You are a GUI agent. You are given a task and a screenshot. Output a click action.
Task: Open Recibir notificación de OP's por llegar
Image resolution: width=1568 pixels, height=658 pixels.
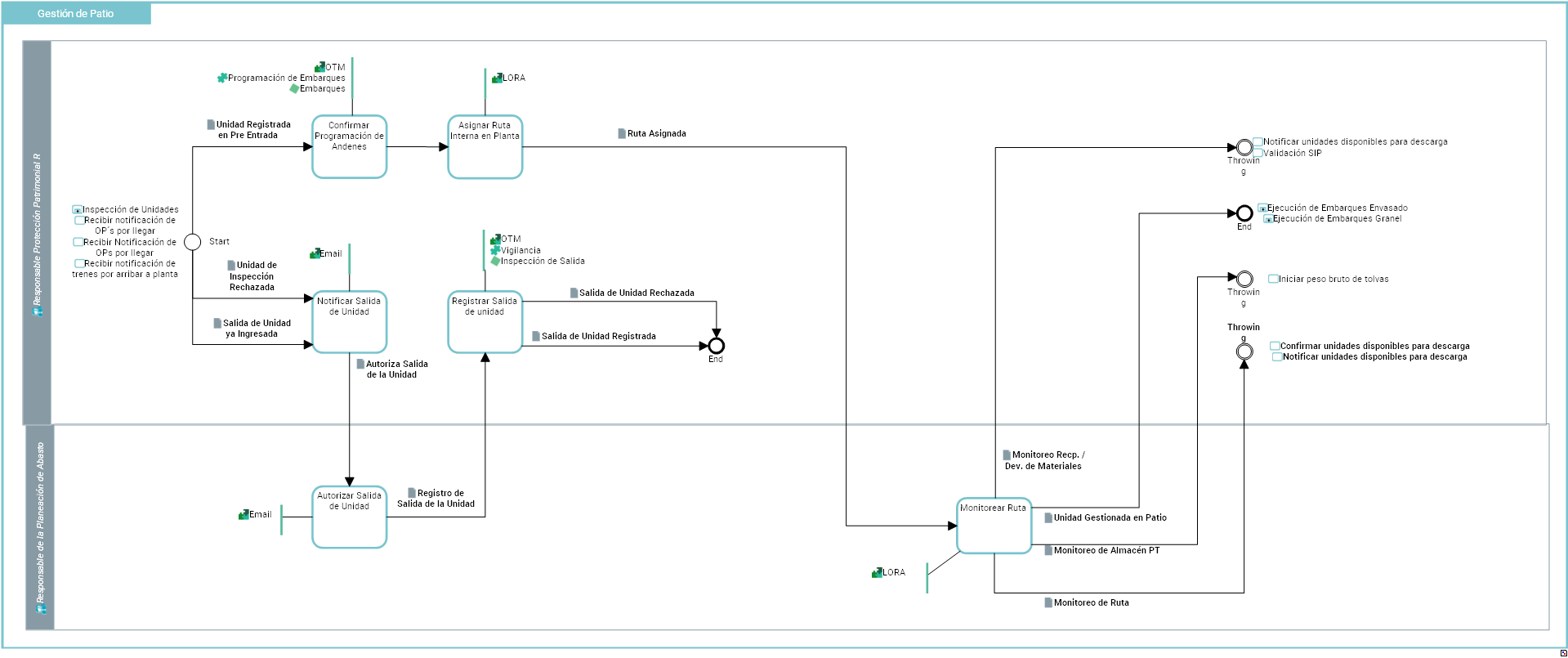coord(125,226)
